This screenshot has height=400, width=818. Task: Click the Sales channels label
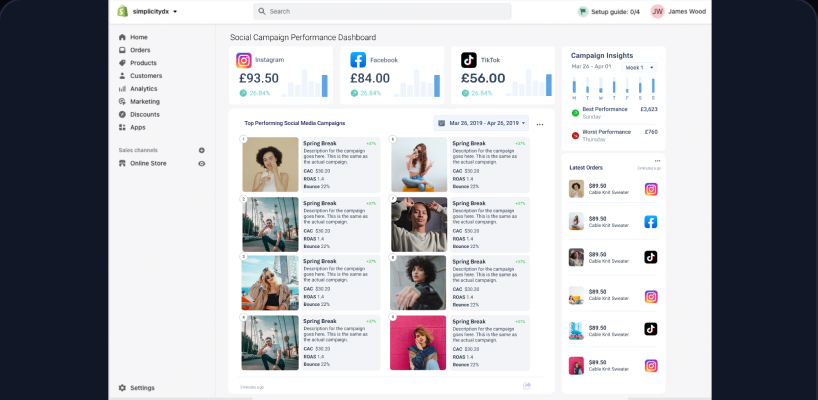point(138,150)
